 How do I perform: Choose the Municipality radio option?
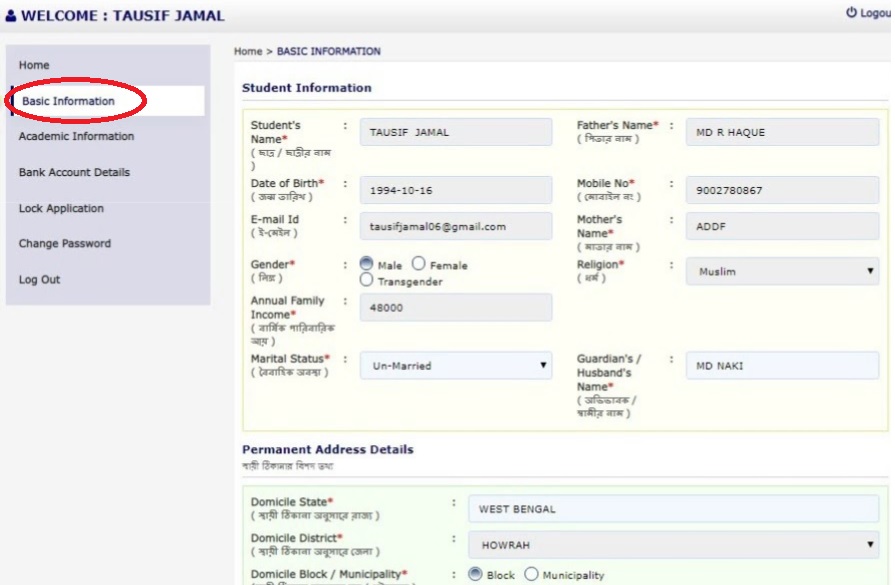pyautogui.click(x=531, y=574)
